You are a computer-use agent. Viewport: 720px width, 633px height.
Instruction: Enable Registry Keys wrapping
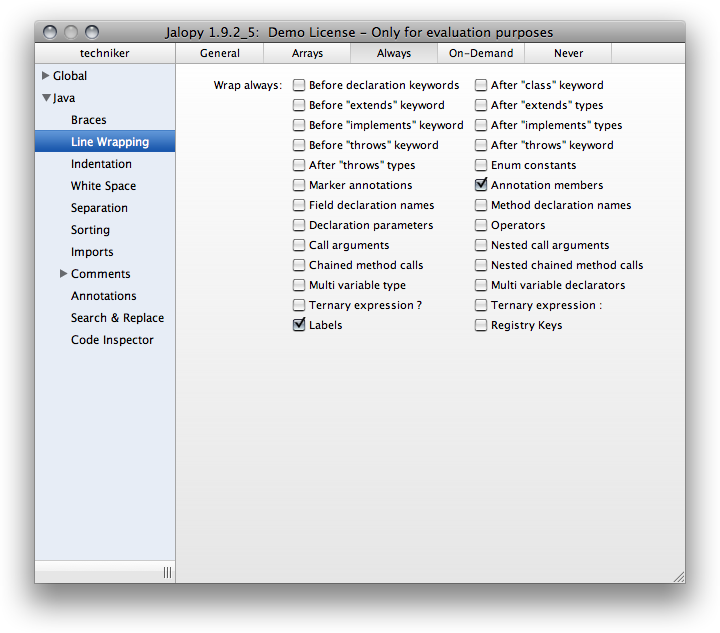coord(481,325)
